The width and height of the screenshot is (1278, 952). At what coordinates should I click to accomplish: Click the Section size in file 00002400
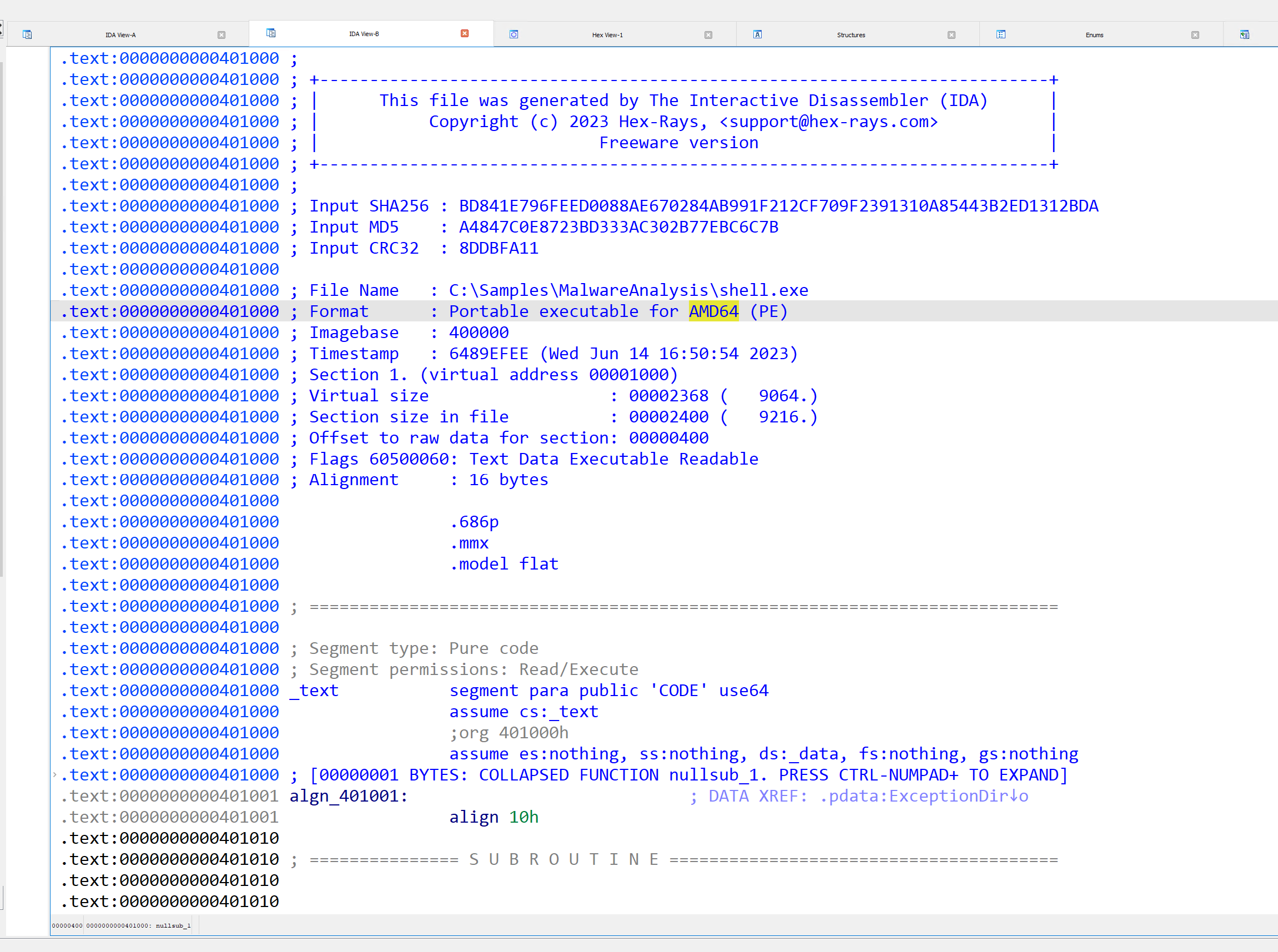click(x=668, y=417)
